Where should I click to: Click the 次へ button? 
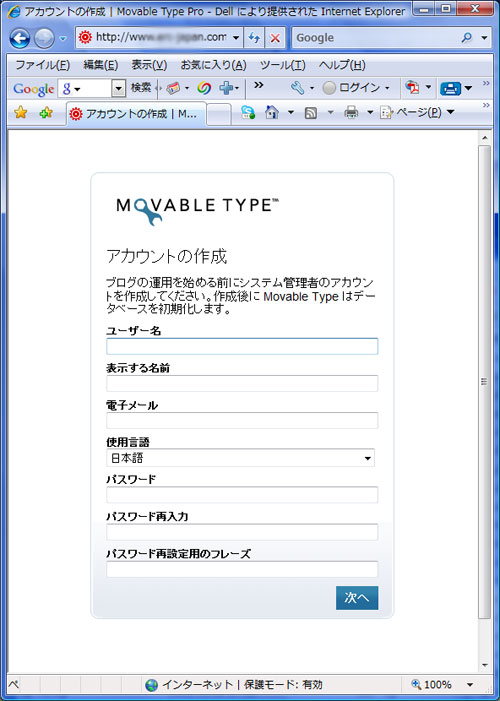357,598
